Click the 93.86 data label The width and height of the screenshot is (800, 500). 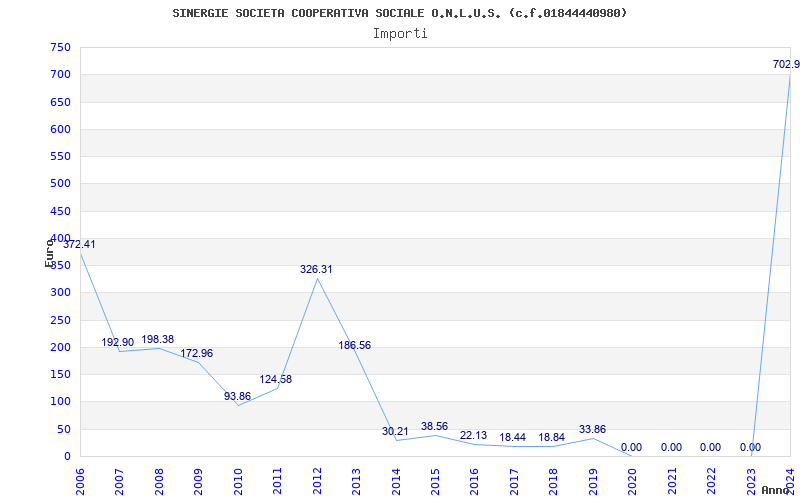[x=237, y=396]
